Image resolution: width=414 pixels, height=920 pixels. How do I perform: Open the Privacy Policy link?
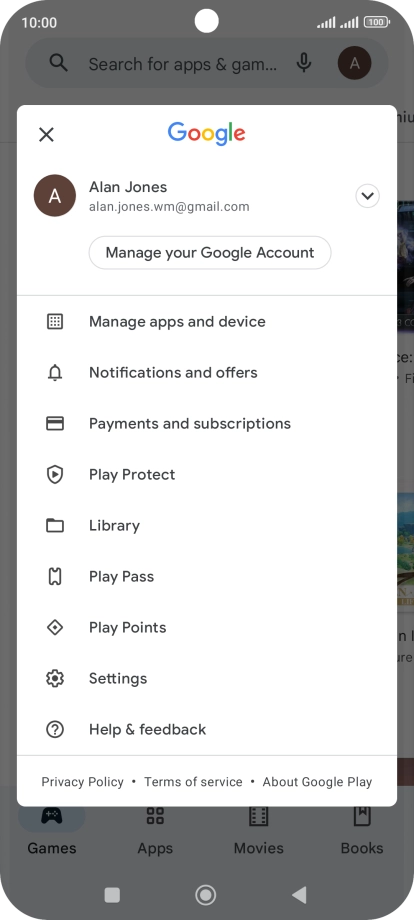coord(83,782)
